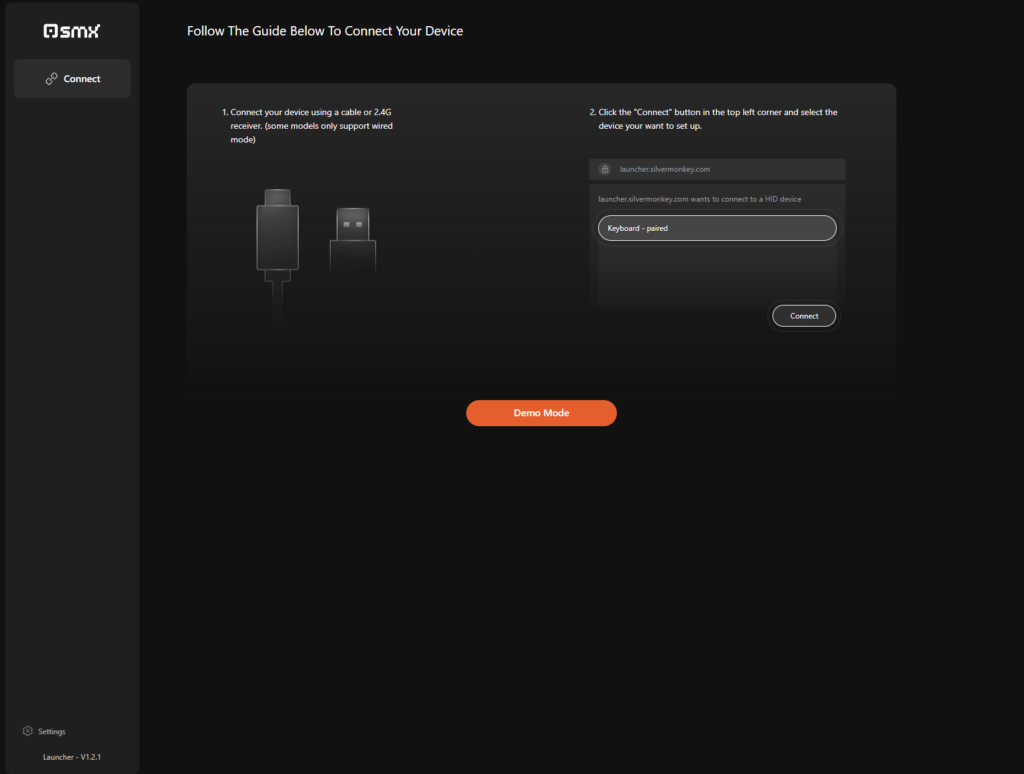
Task: Click the launcher.silvermonkey.com address text
Action: click(664, 169)
